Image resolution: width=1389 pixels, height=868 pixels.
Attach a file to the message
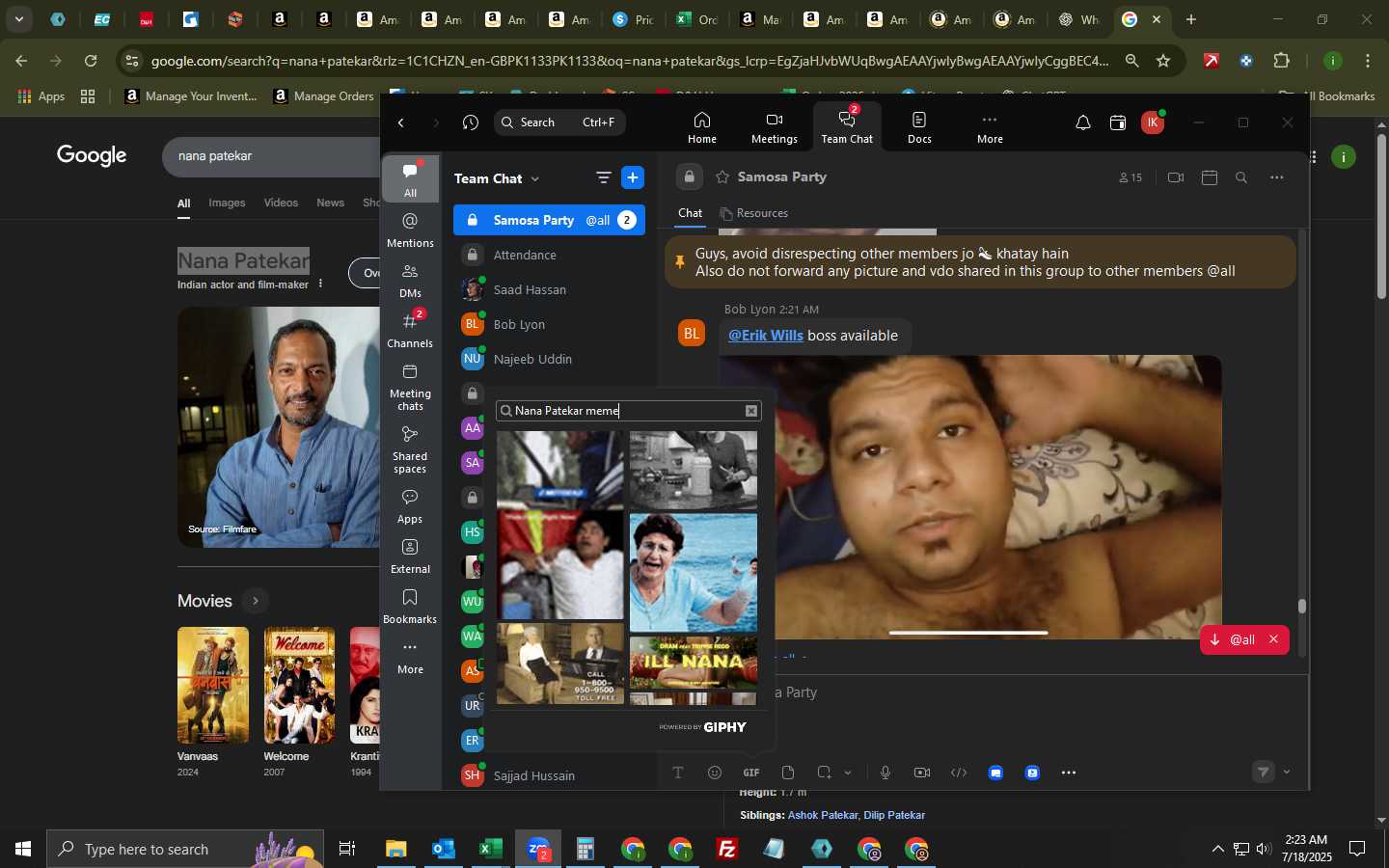point(788,773)
